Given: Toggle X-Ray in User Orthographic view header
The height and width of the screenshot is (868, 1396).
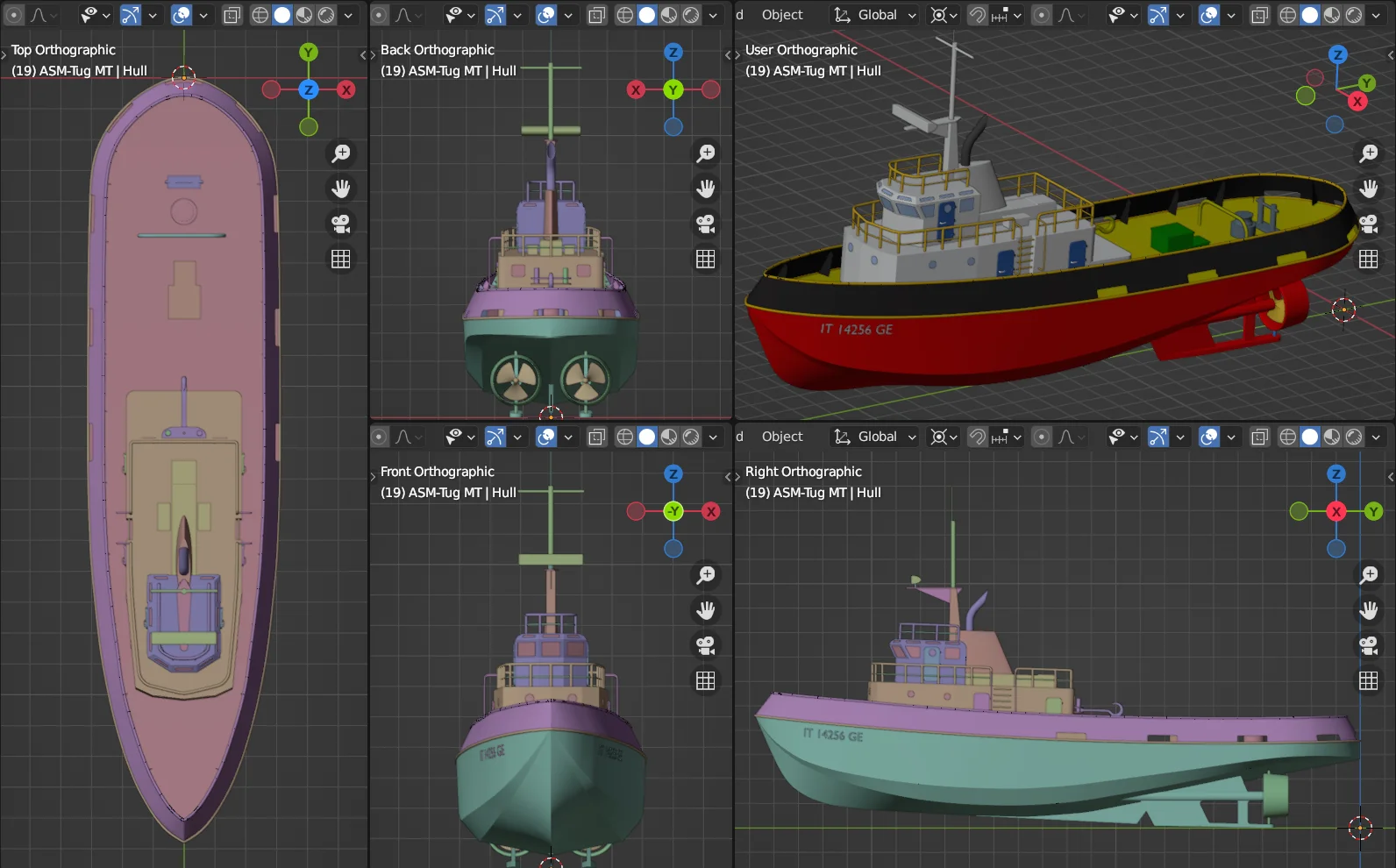Looking at the screenshot, I should (1259, 15).
